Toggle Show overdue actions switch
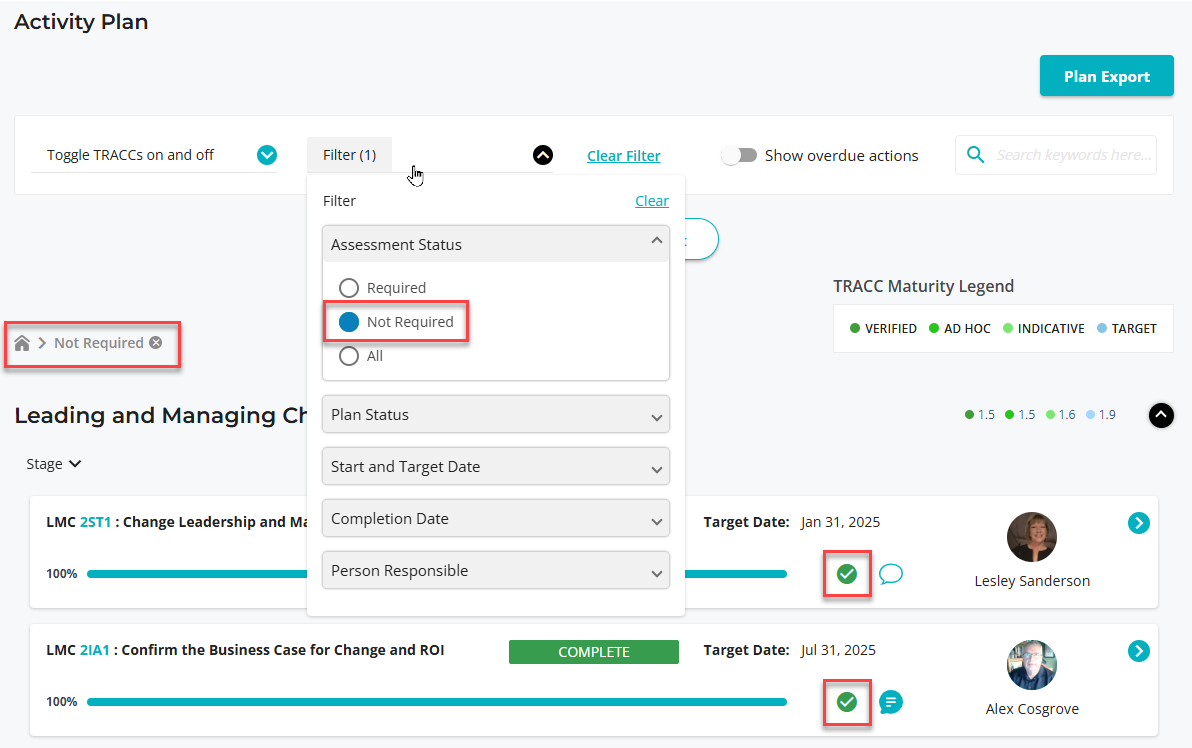Viewport: 1192px width, 748px height. pyautogui.click(x=739, y=156)
